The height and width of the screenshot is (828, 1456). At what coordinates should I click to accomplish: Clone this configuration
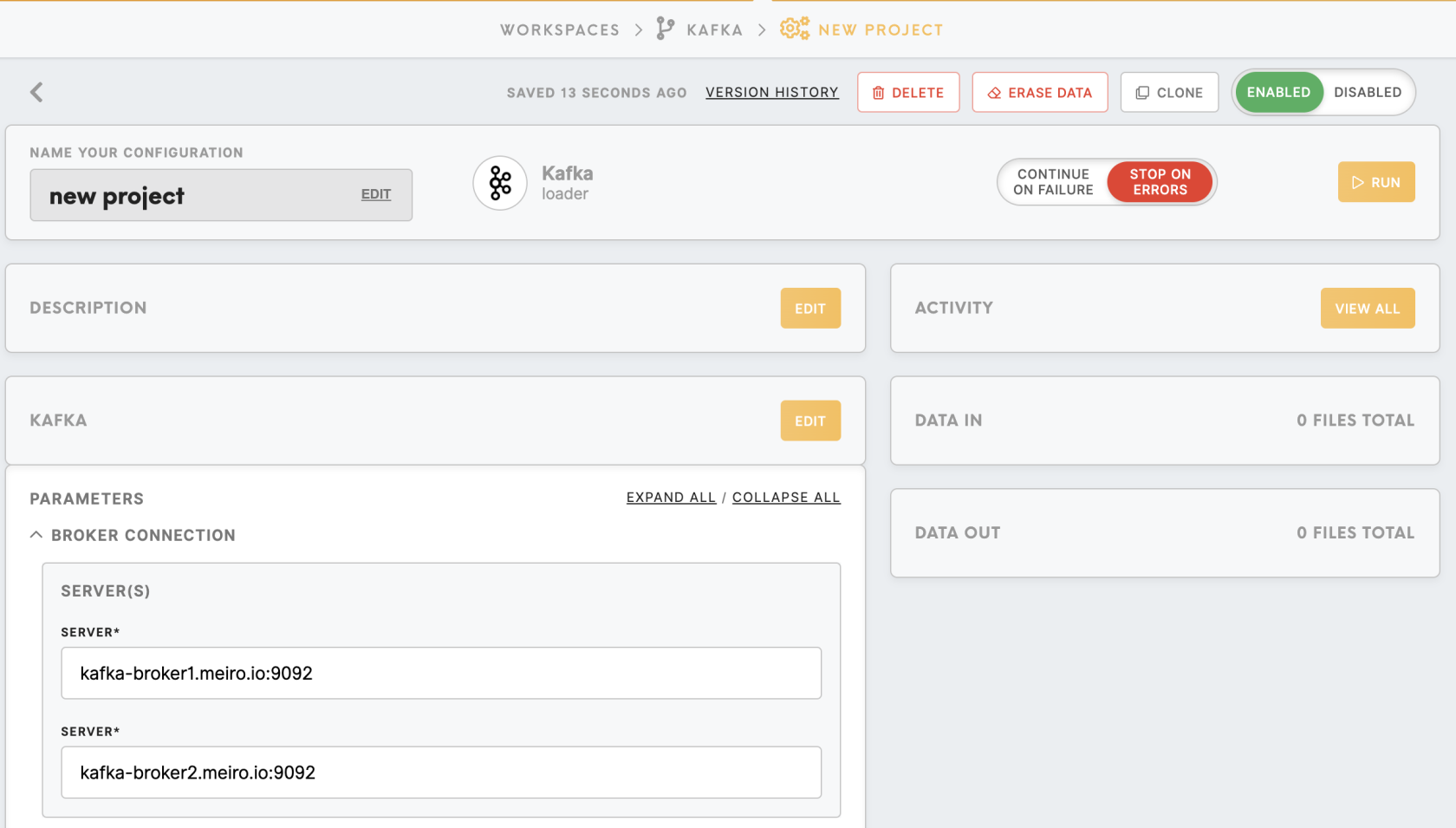[1169, 92]
